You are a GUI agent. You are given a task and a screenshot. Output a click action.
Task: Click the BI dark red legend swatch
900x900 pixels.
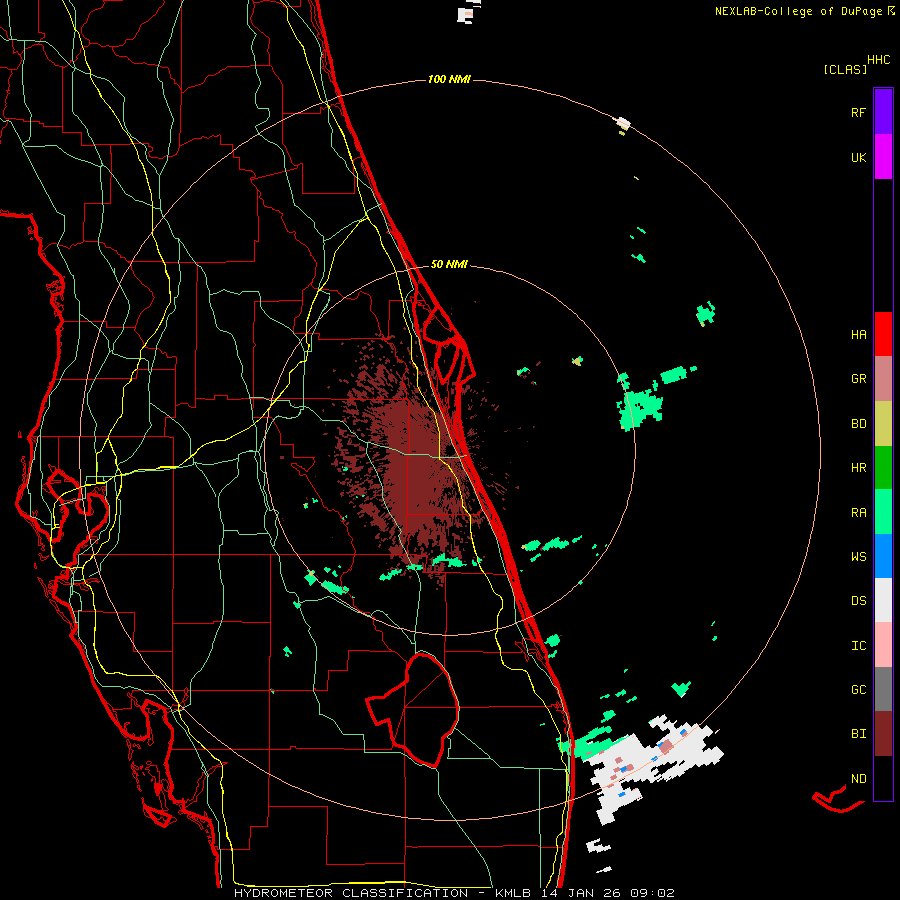point(883,734)
